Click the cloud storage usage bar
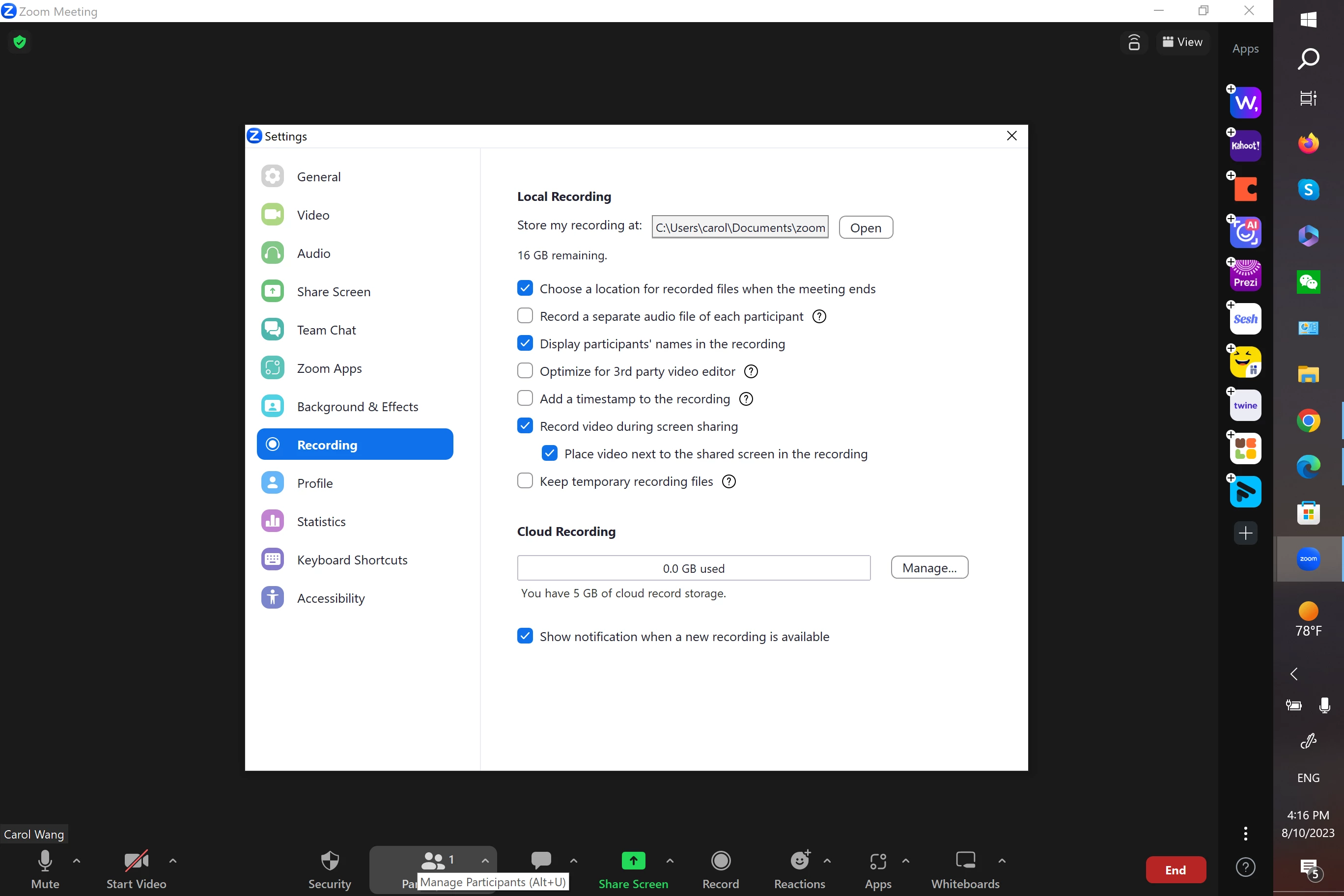 693,568
